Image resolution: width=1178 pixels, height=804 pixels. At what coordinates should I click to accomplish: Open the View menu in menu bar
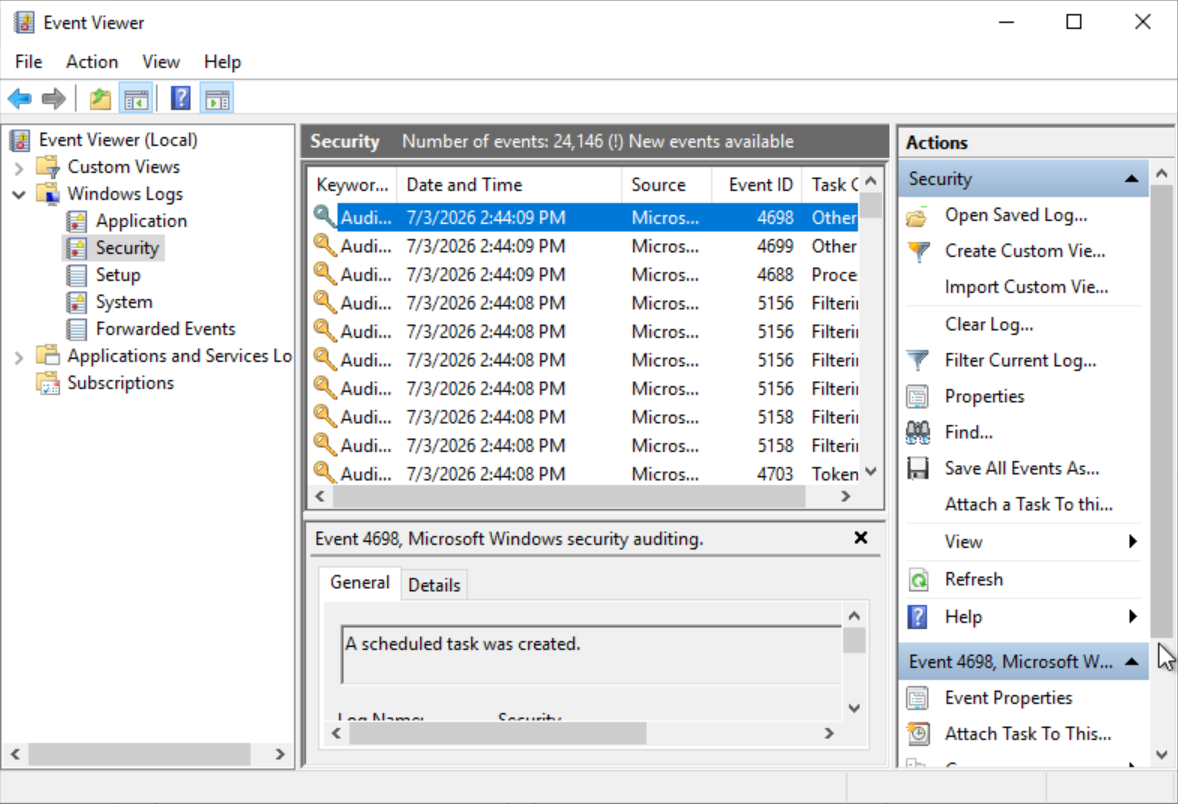click(x=161, y=62)
